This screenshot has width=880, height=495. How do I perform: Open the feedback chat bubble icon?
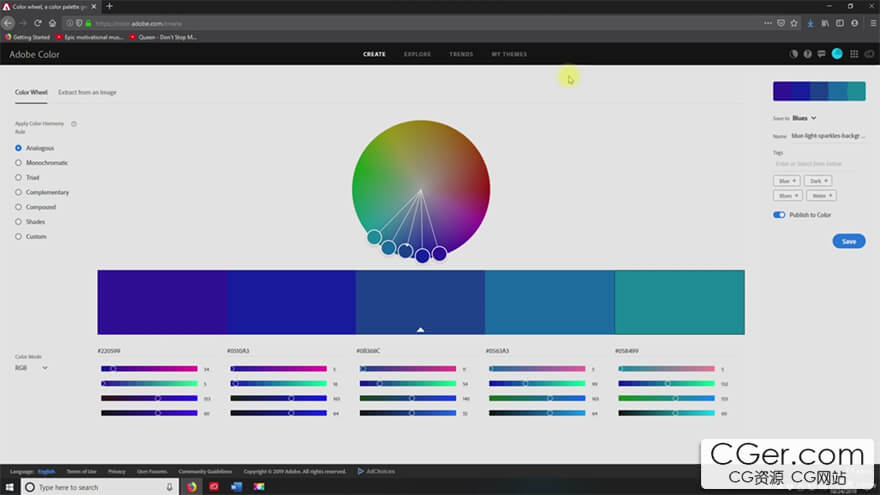822,54
